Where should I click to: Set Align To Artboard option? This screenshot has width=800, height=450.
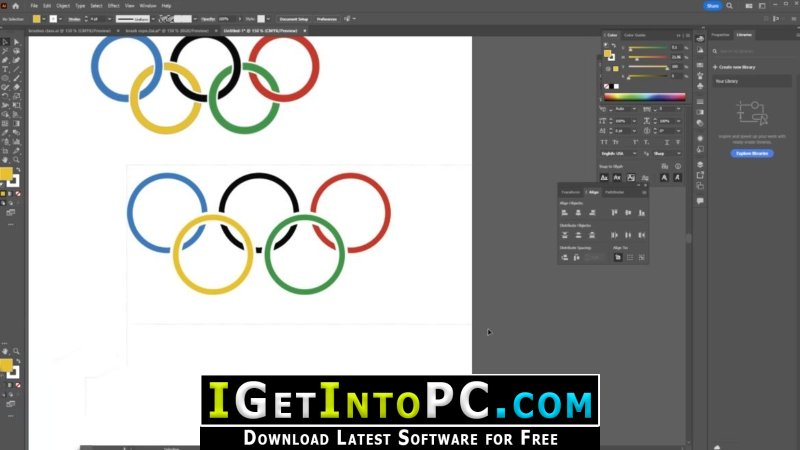tap(618, 257)
